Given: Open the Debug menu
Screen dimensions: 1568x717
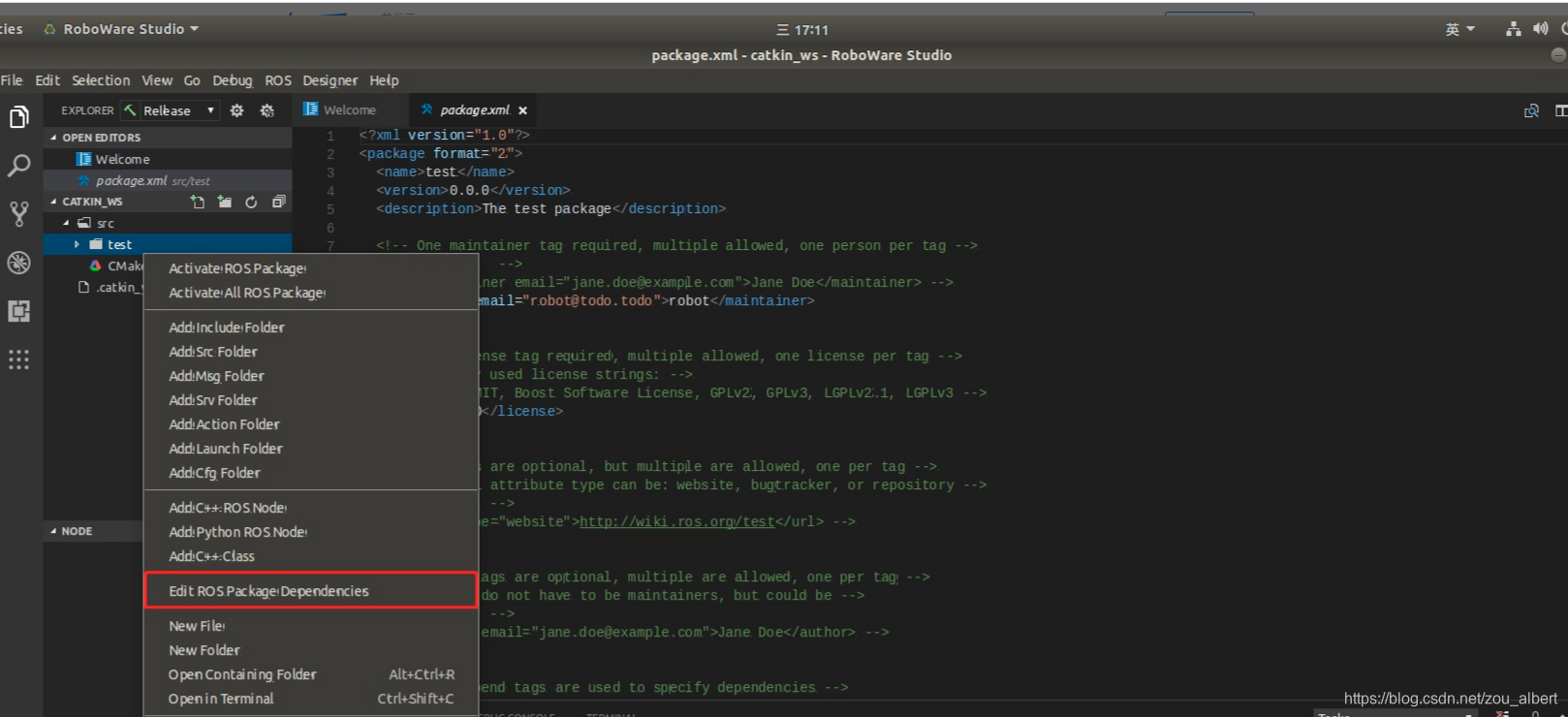Looking at the screenshot, I should pyautogui.click(x=233, y=80).
